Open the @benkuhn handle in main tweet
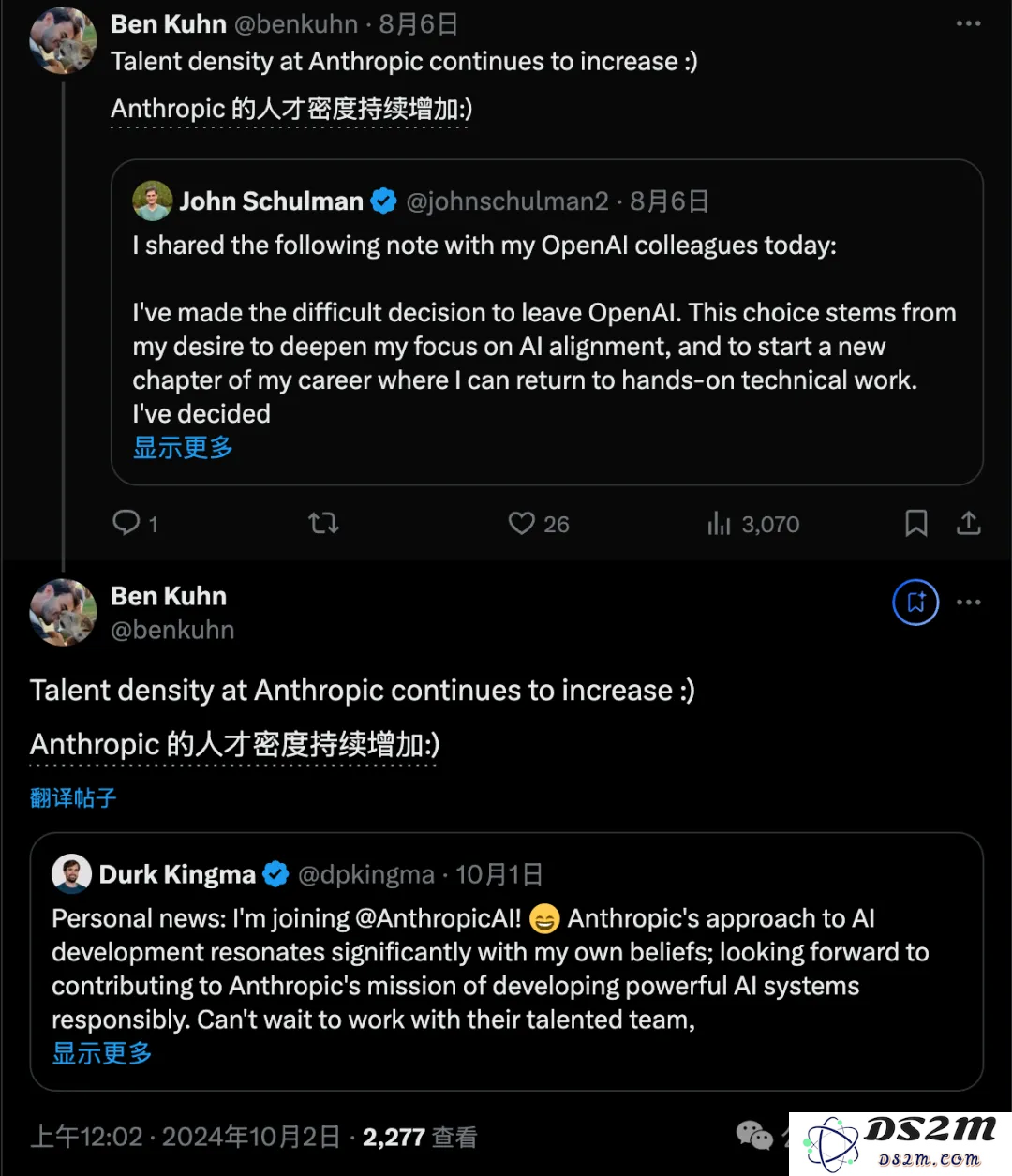Viewport: 1012px width, 1176px height. 172,630
